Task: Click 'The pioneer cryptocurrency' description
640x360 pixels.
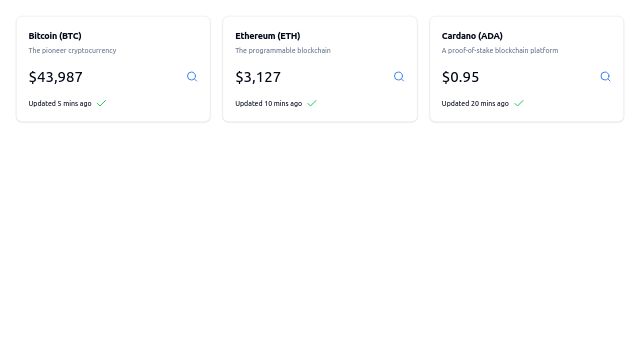Action: click(72, 51)
